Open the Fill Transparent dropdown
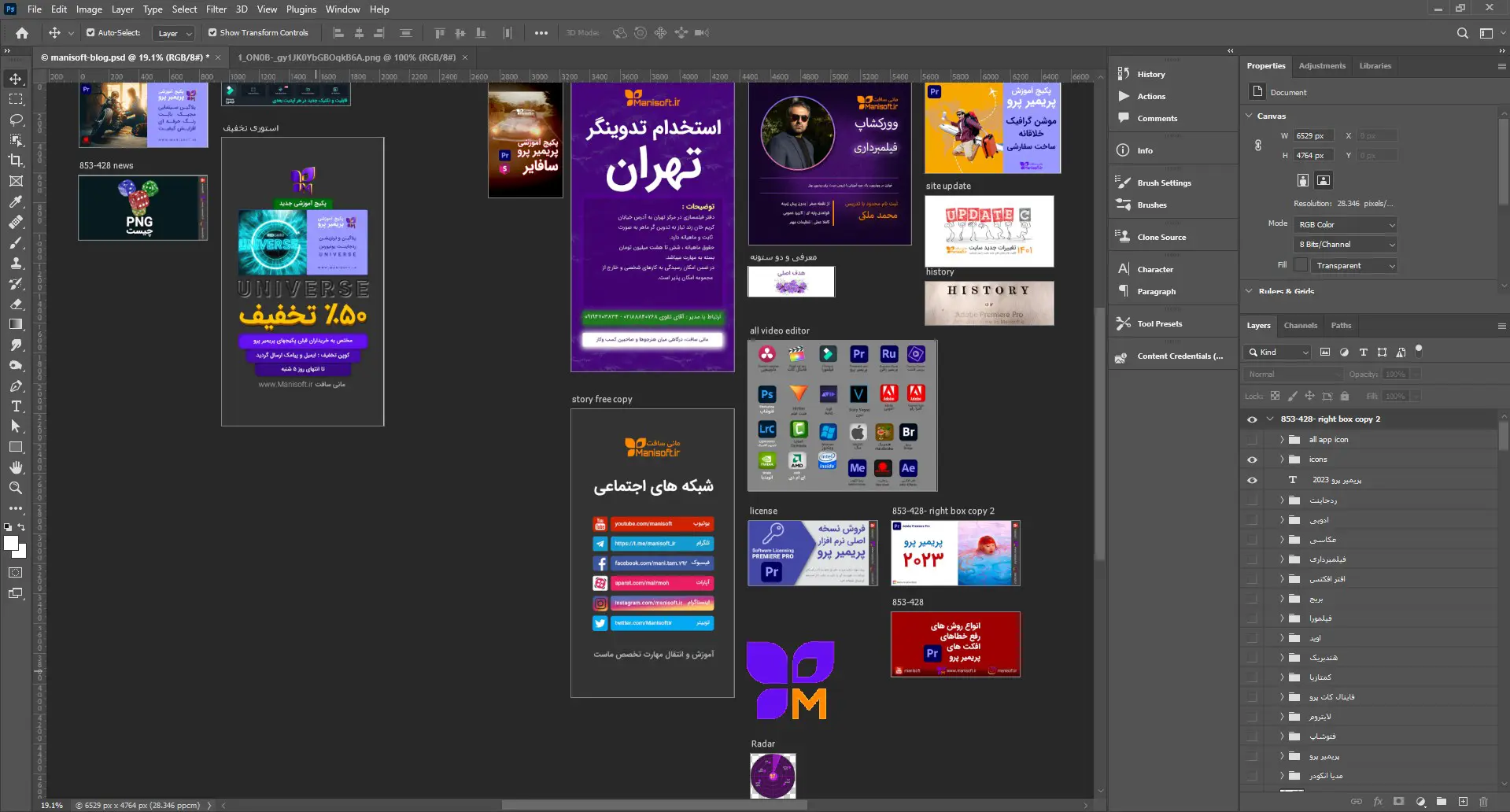Image resolution: width=1510 pixels, height=812 pixels. [1353, 266]
